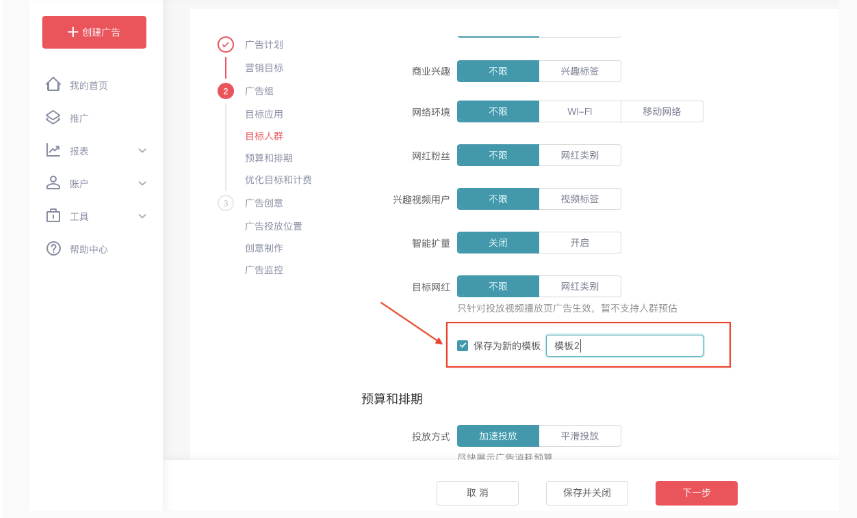The image size is (857, 518).
Task: Uncheck the 保存为新的模板 checkbox
Action: (x=462, y=346)
